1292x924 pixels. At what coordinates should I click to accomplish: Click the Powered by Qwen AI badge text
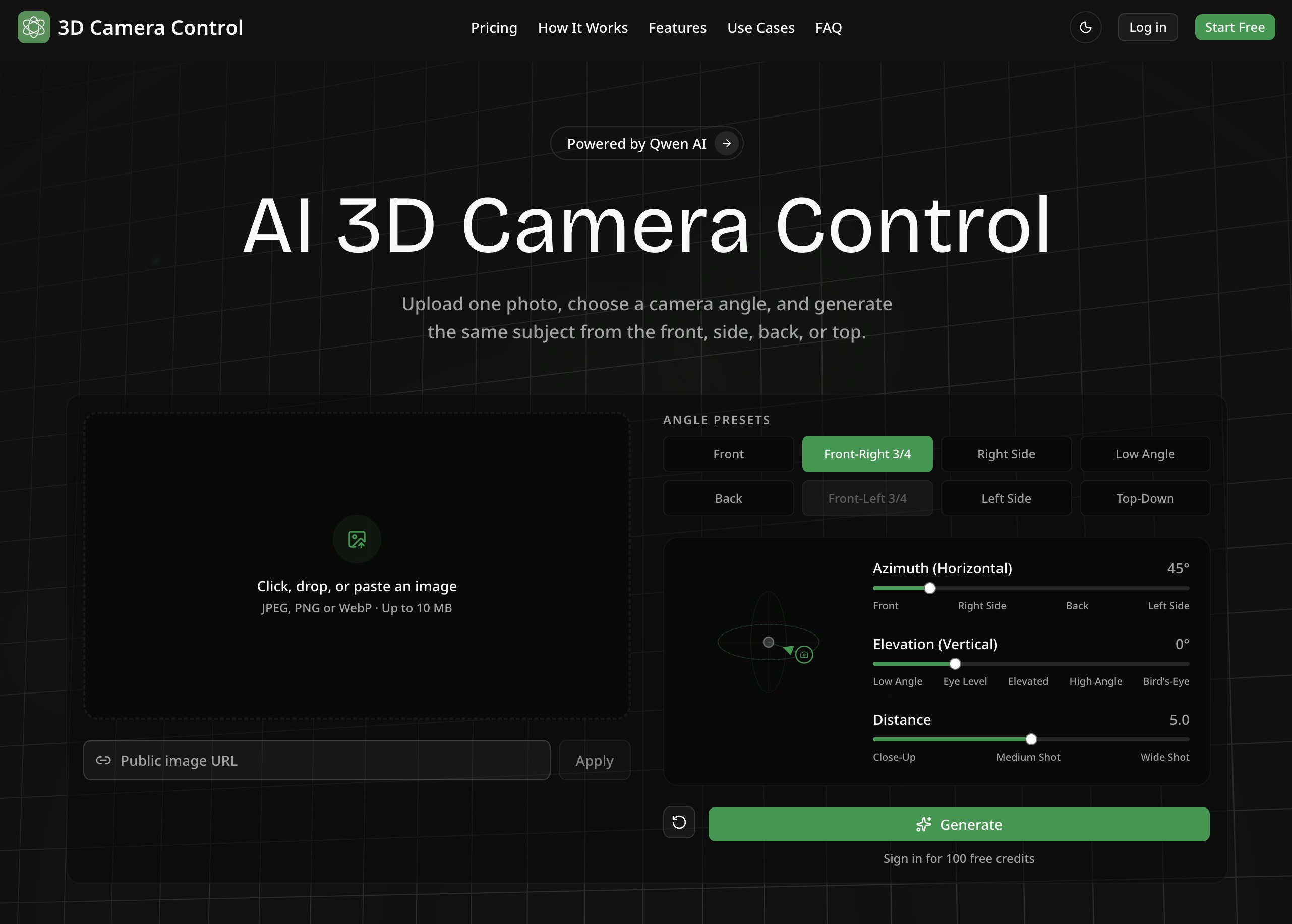(x=636, y=143)
